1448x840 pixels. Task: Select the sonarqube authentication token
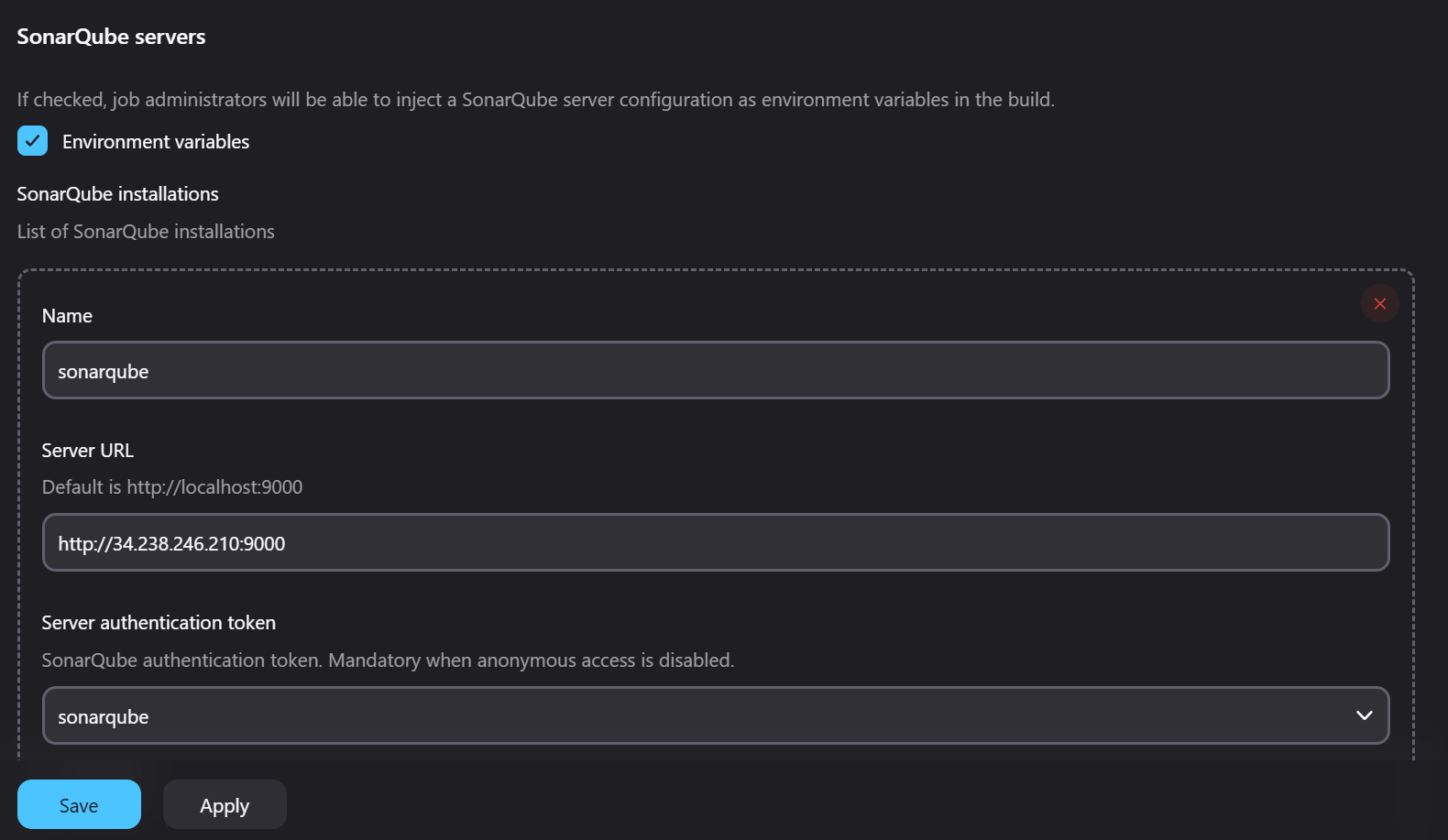(715, 715)
